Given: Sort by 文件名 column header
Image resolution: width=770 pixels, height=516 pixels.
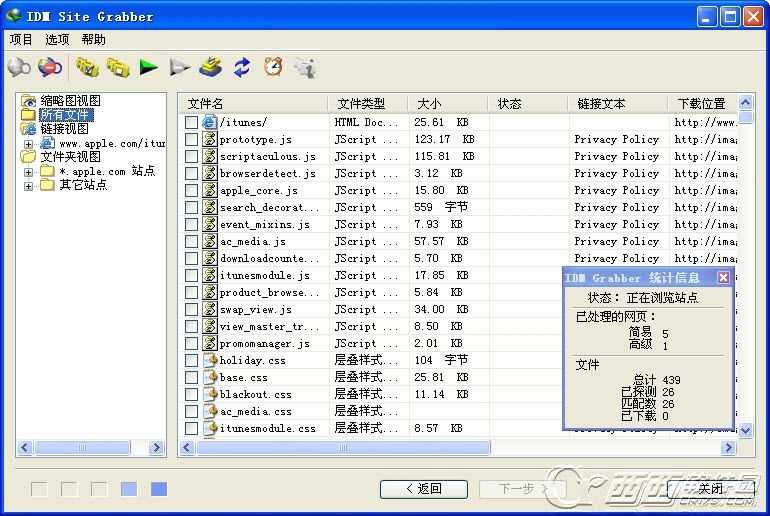Looking at the screenshot, I should (x=254, y=104).
